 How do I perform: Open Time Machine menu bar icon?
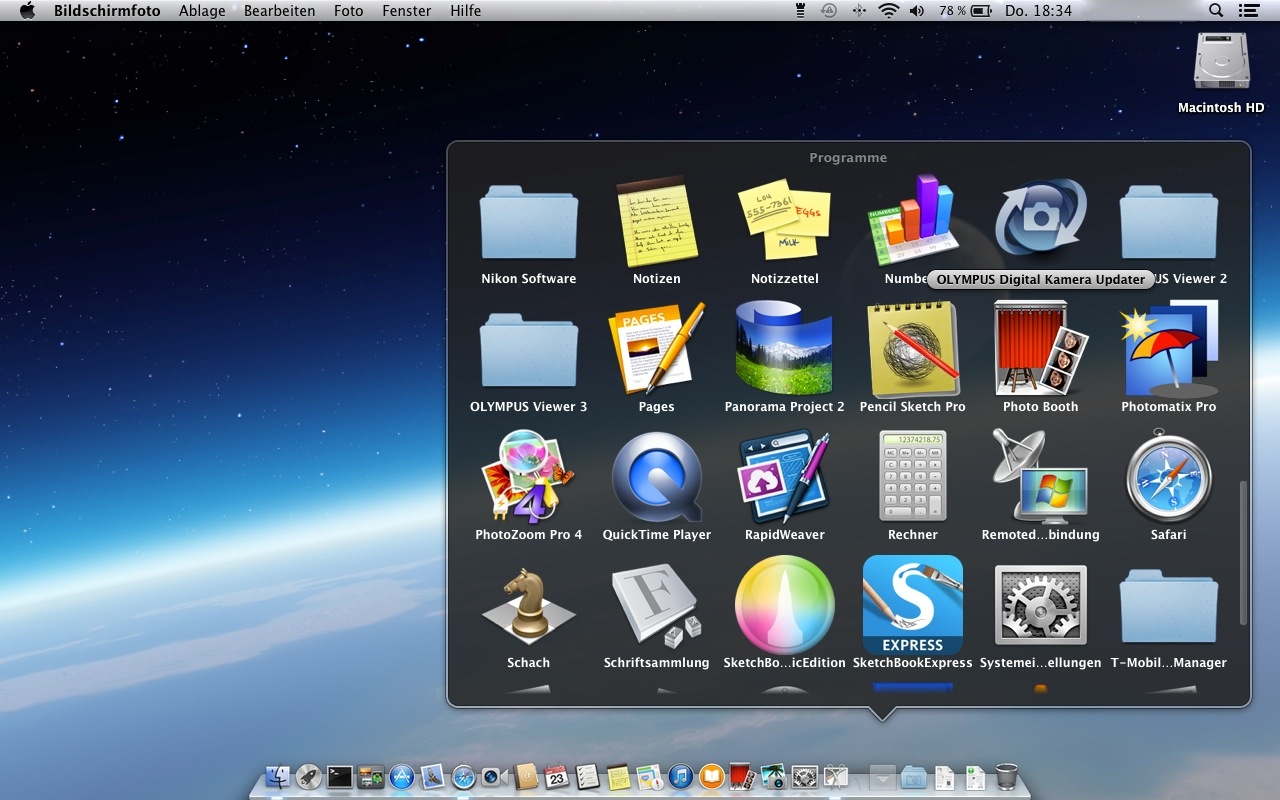(x=829, y=11)
